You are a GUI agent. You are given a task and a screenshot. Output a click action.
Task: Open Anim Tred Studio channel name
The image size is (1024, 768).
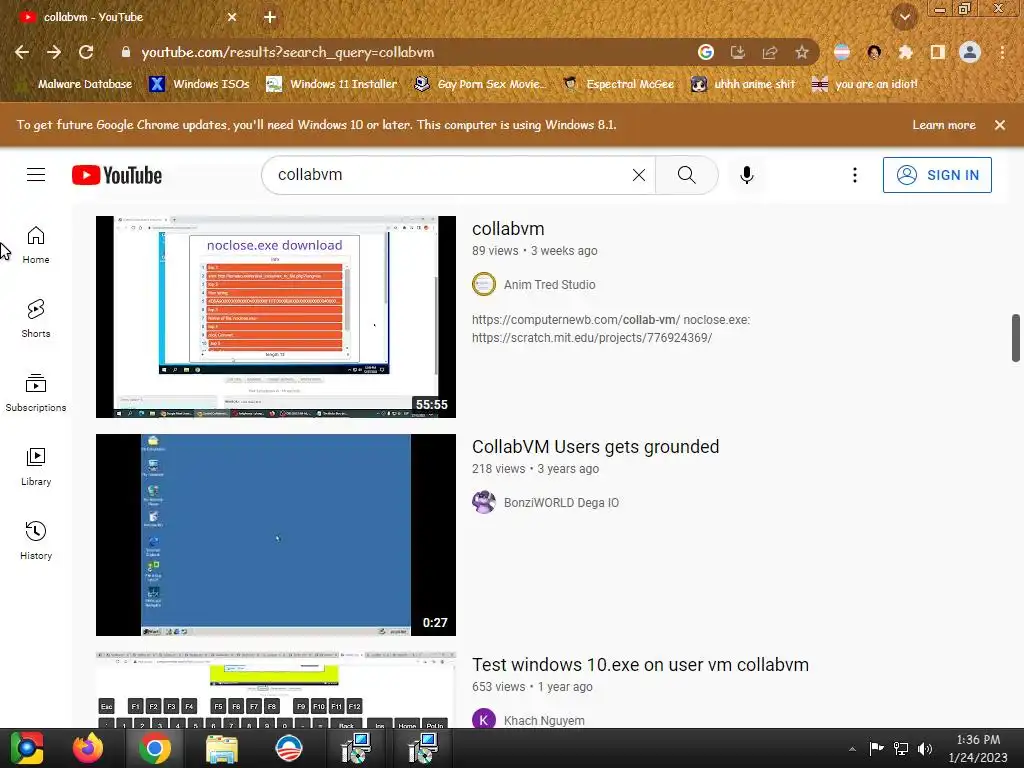pyautogui.click(x=549, y=285)
